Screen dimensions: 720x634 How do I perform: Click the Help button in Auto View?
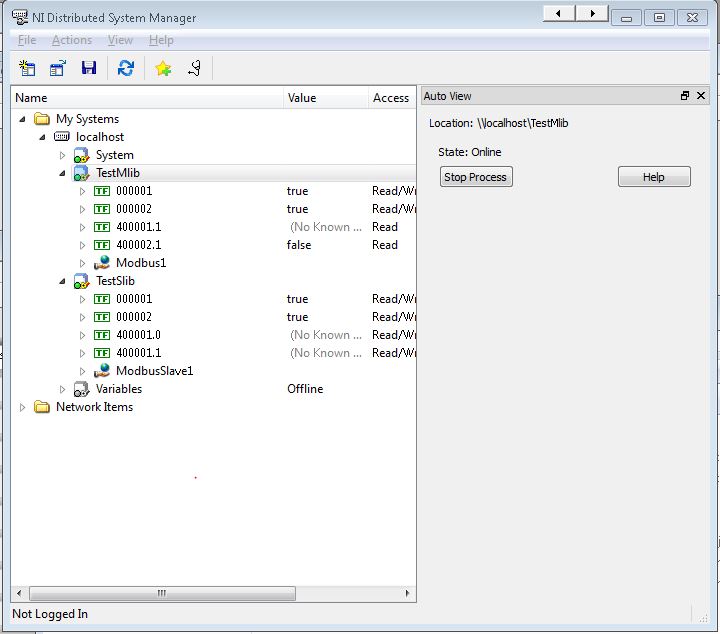(654, 177)
